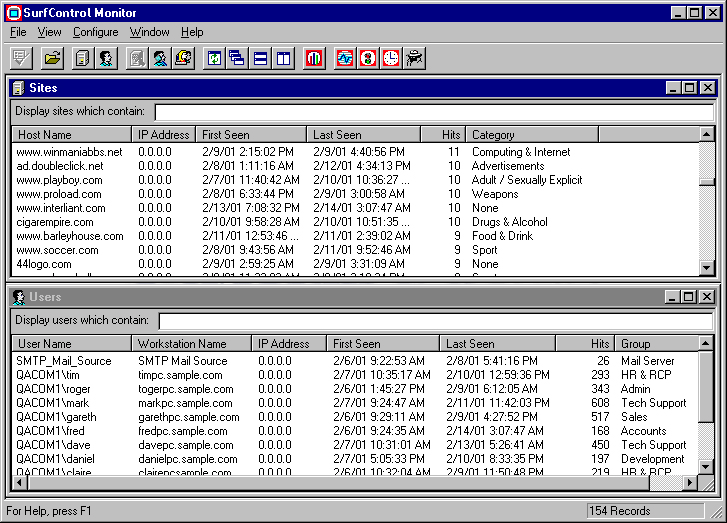Select the www.interliant.com site row
727x523 pixels.
pyautogui.click(x=355, y=208)
